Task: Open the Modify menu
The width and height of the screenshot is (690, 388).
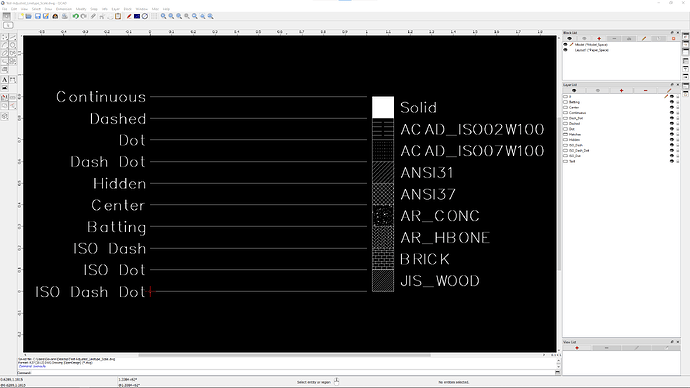Action: coord(81,9)
